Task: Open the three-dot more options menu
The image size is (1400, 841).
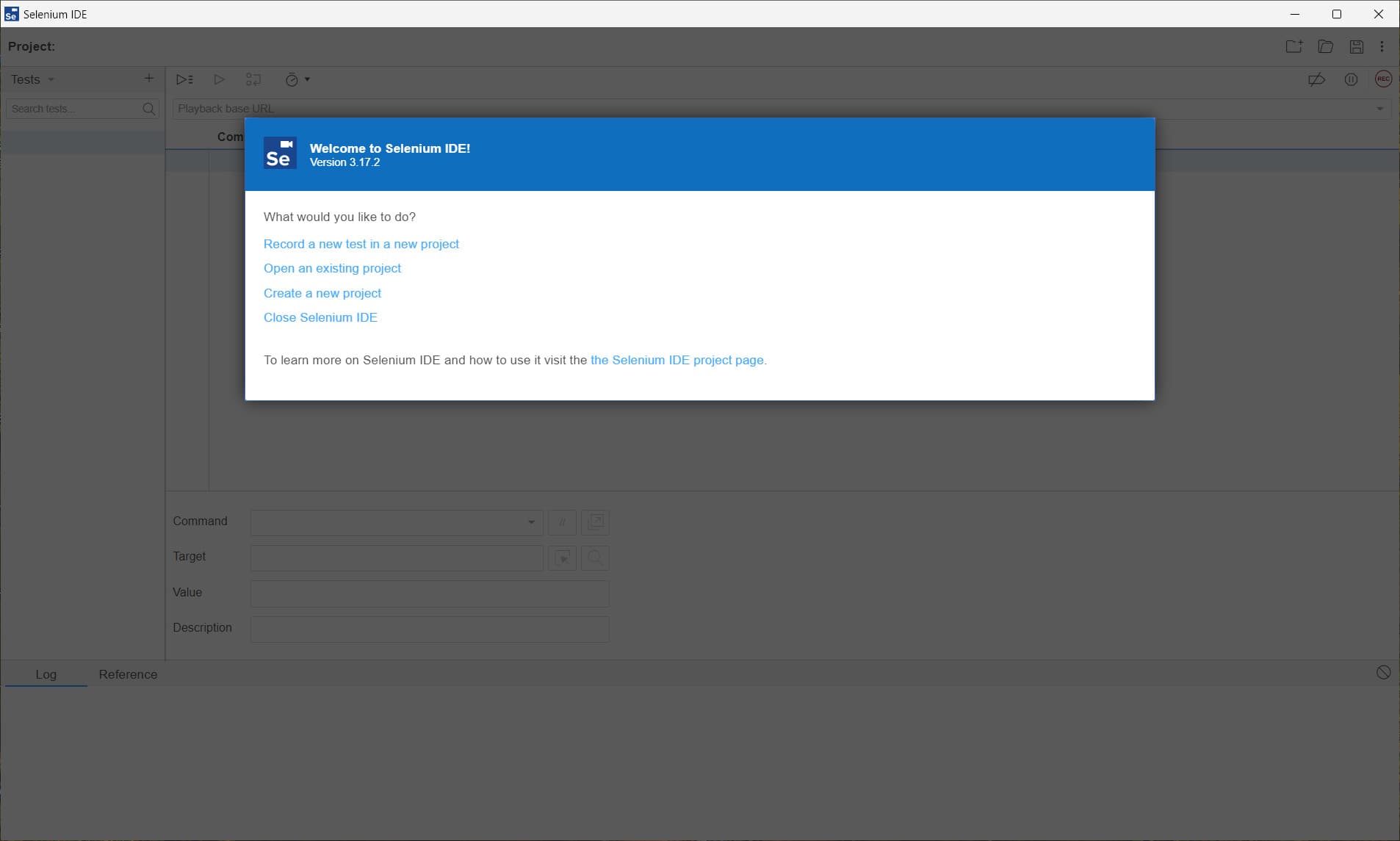Action: pos(1382,46)
